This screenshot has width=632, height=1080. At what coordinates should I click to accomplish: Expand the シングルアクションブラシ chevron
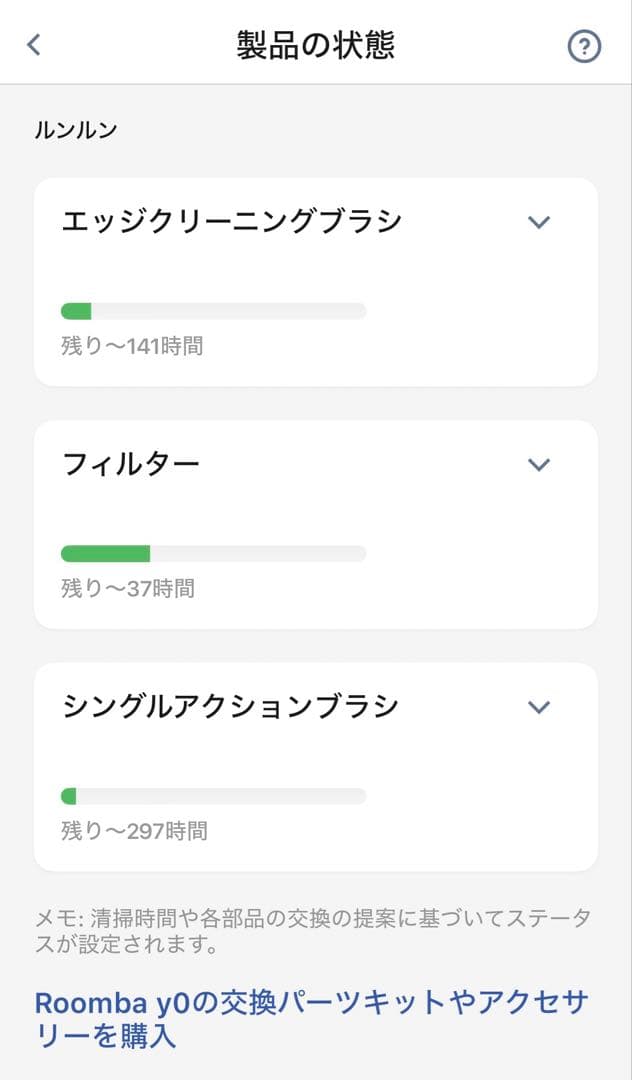click(539, 707)
